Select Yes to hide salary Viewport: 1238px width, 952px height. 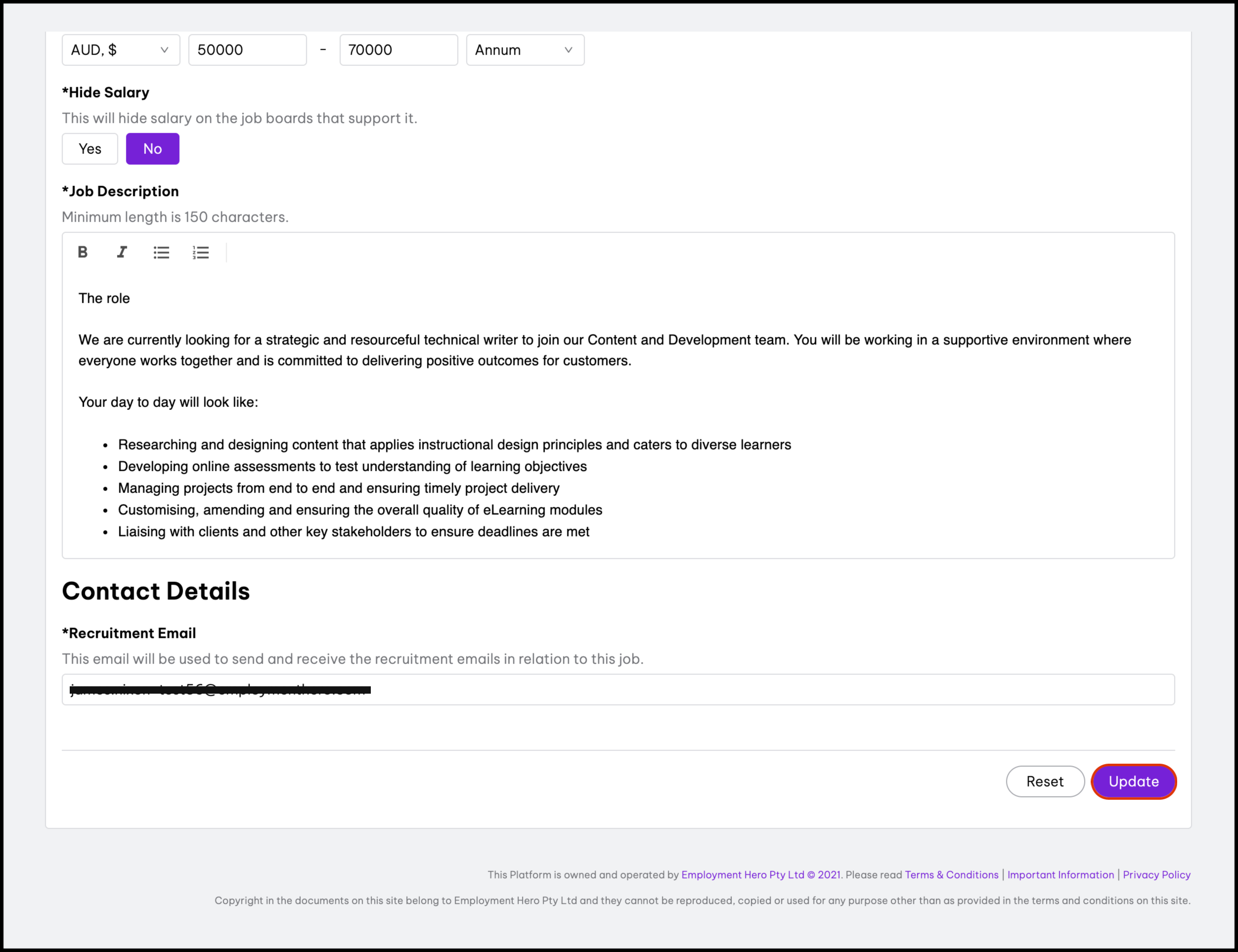coord(89,149)
